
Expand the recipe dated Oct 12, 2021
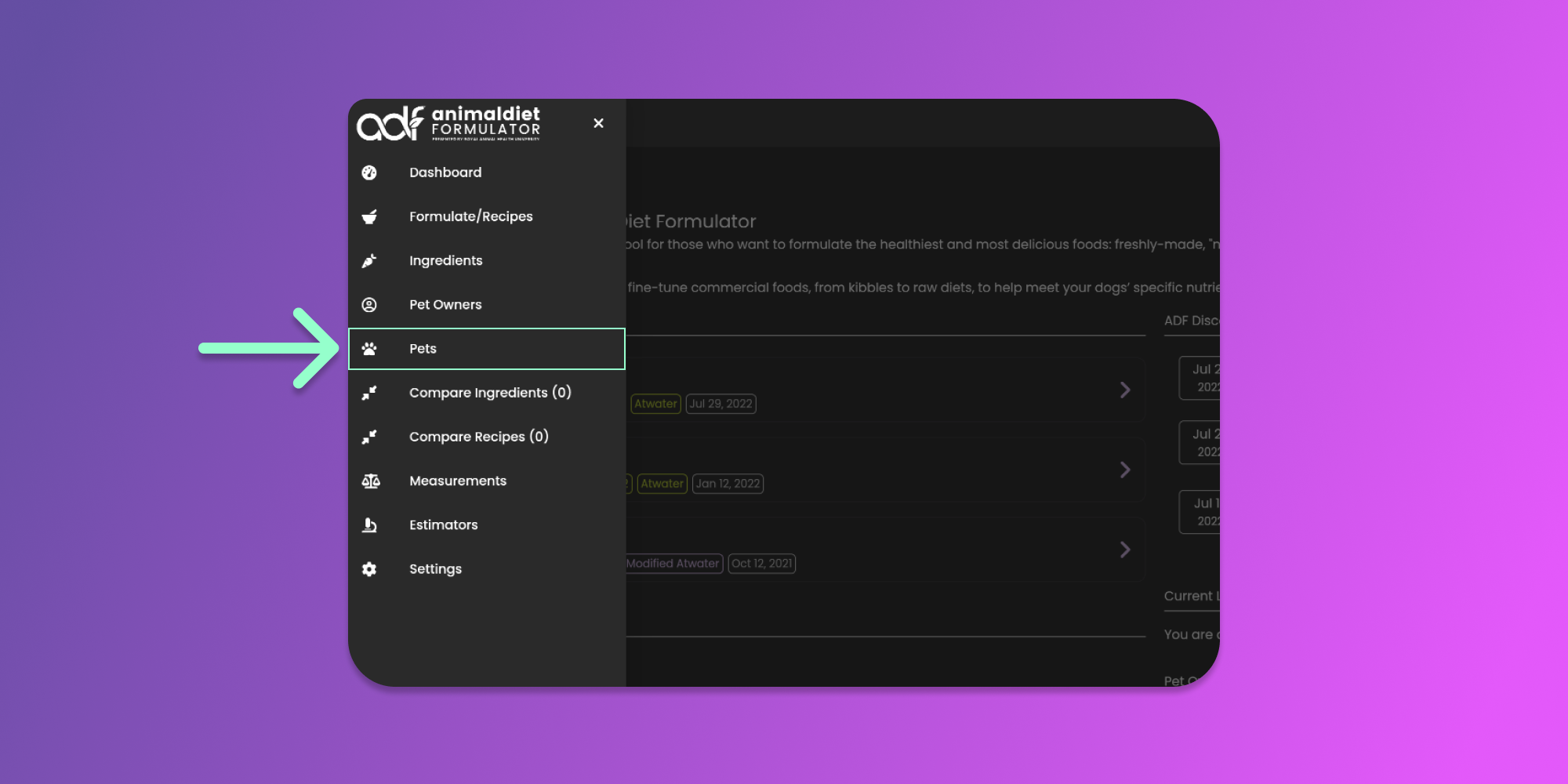click(1125, 550)
